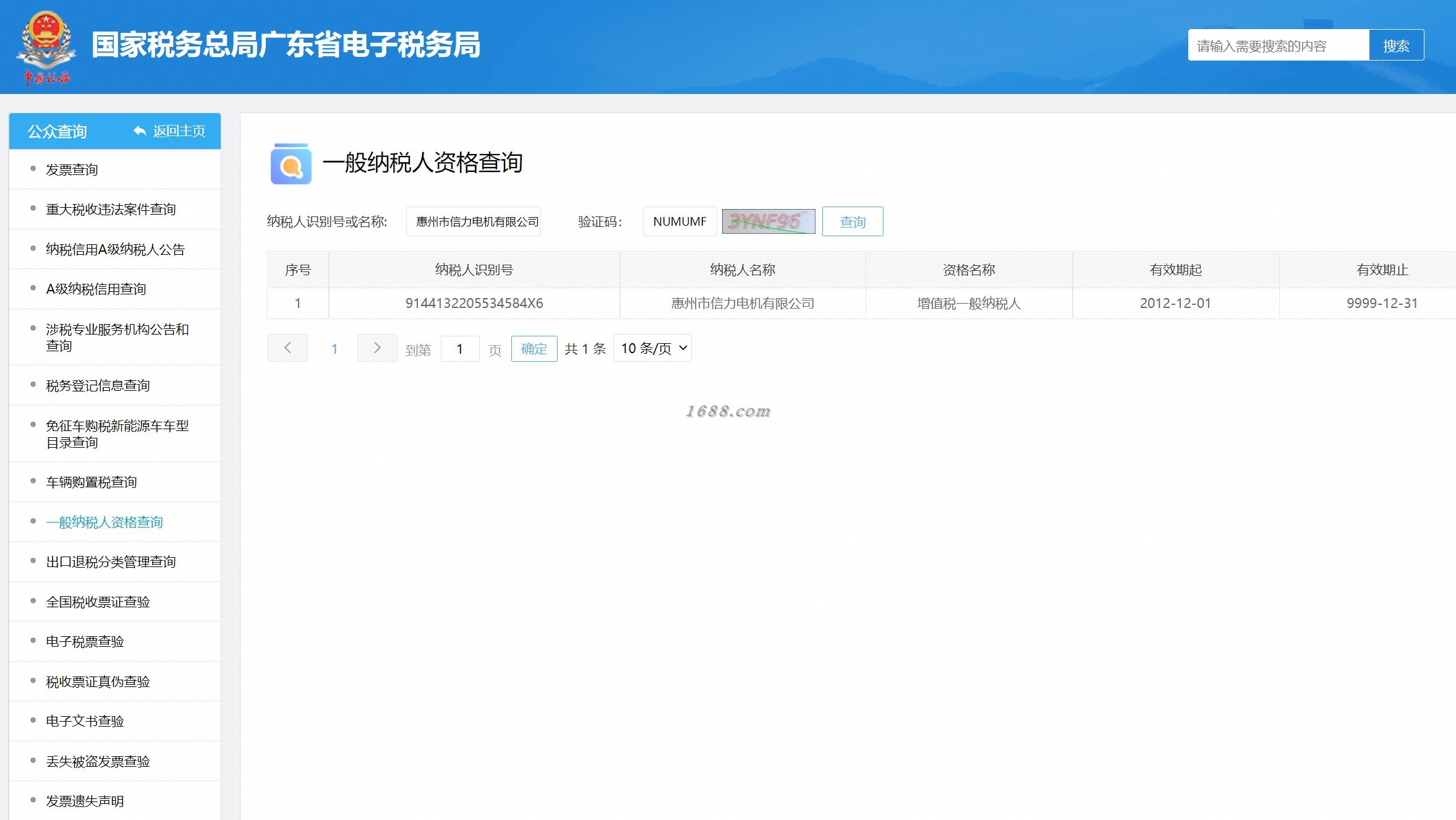Go to next page arrow
Viewport: 1456px width, 820px height.
tap(377, 348)
